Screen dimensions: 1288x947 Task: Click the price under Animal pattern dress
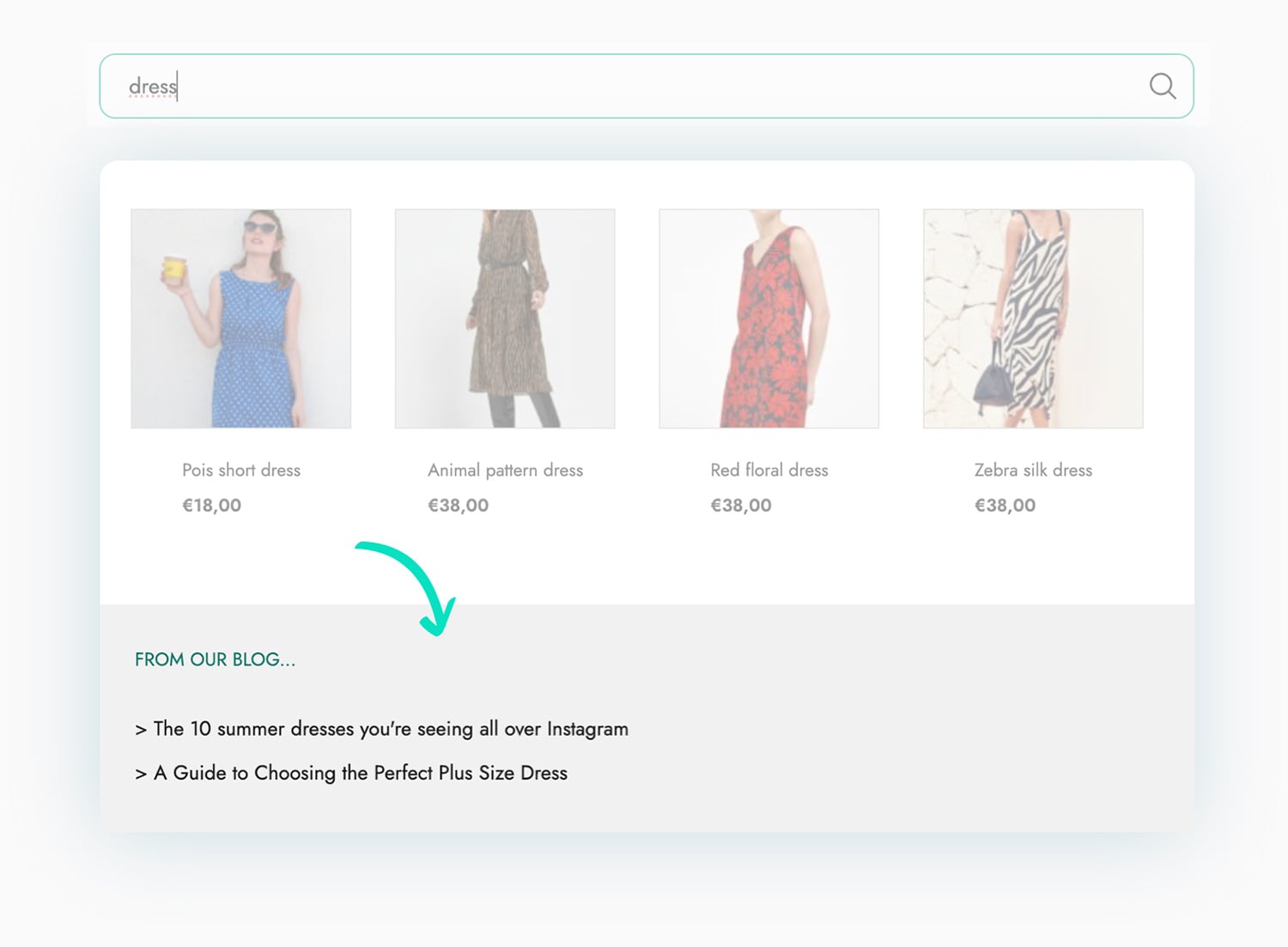(458, 506)
